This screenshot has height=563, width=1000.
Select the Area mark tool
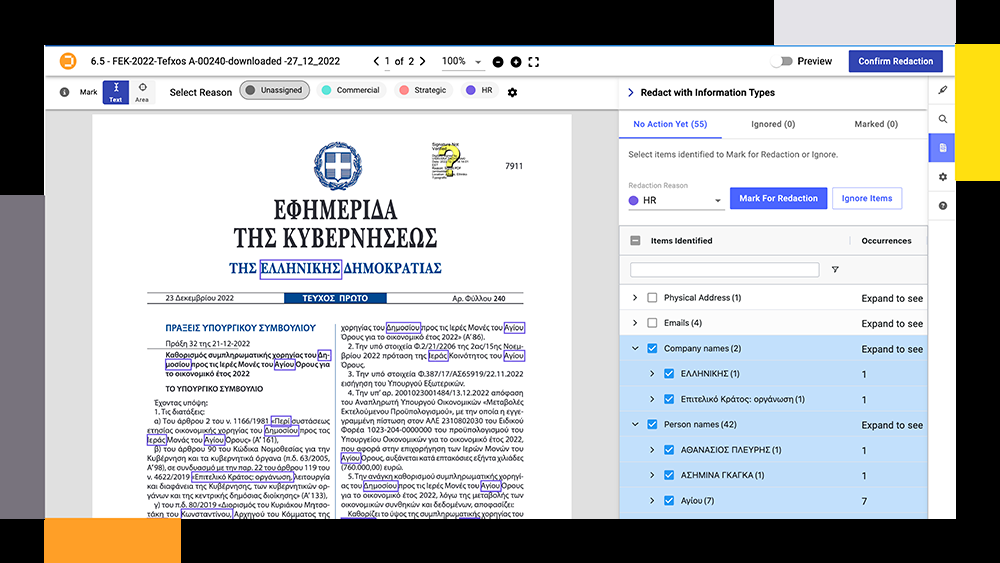click(142, 92)
